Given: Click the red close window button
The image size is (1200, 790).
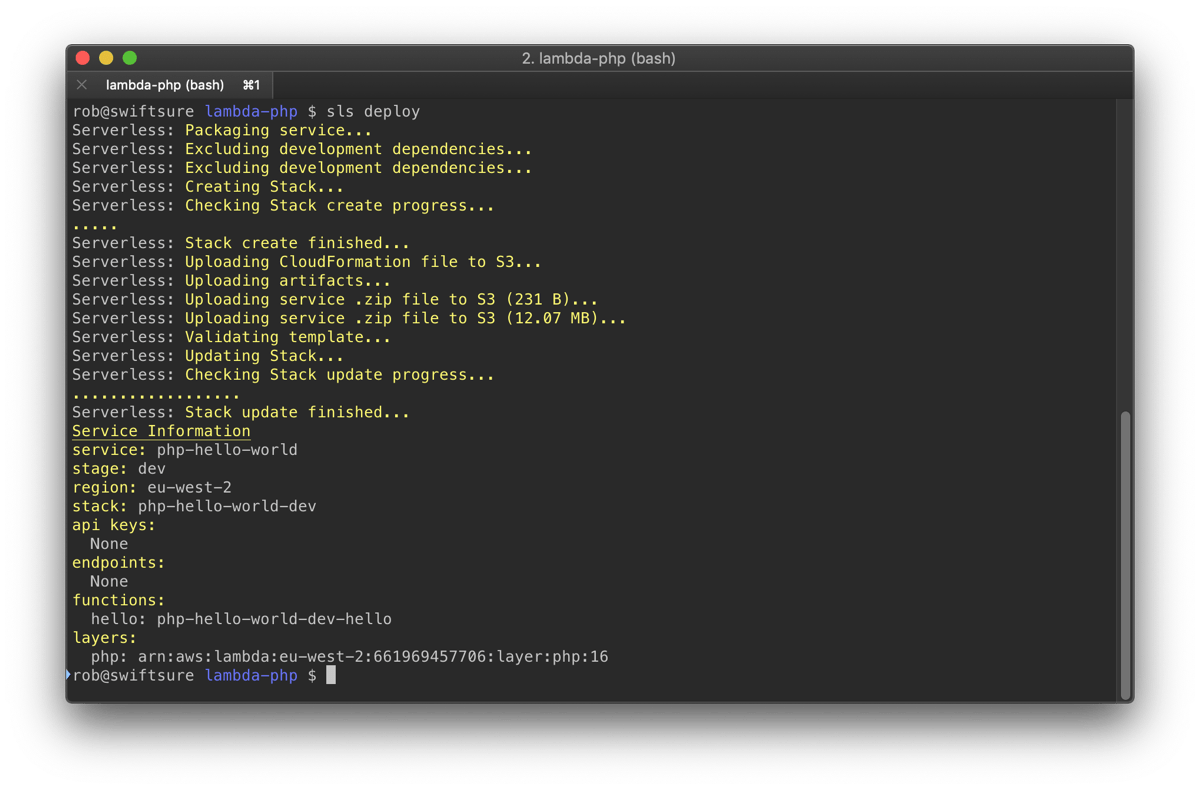Looking at the screenshot, I should (x=83, y=58).
